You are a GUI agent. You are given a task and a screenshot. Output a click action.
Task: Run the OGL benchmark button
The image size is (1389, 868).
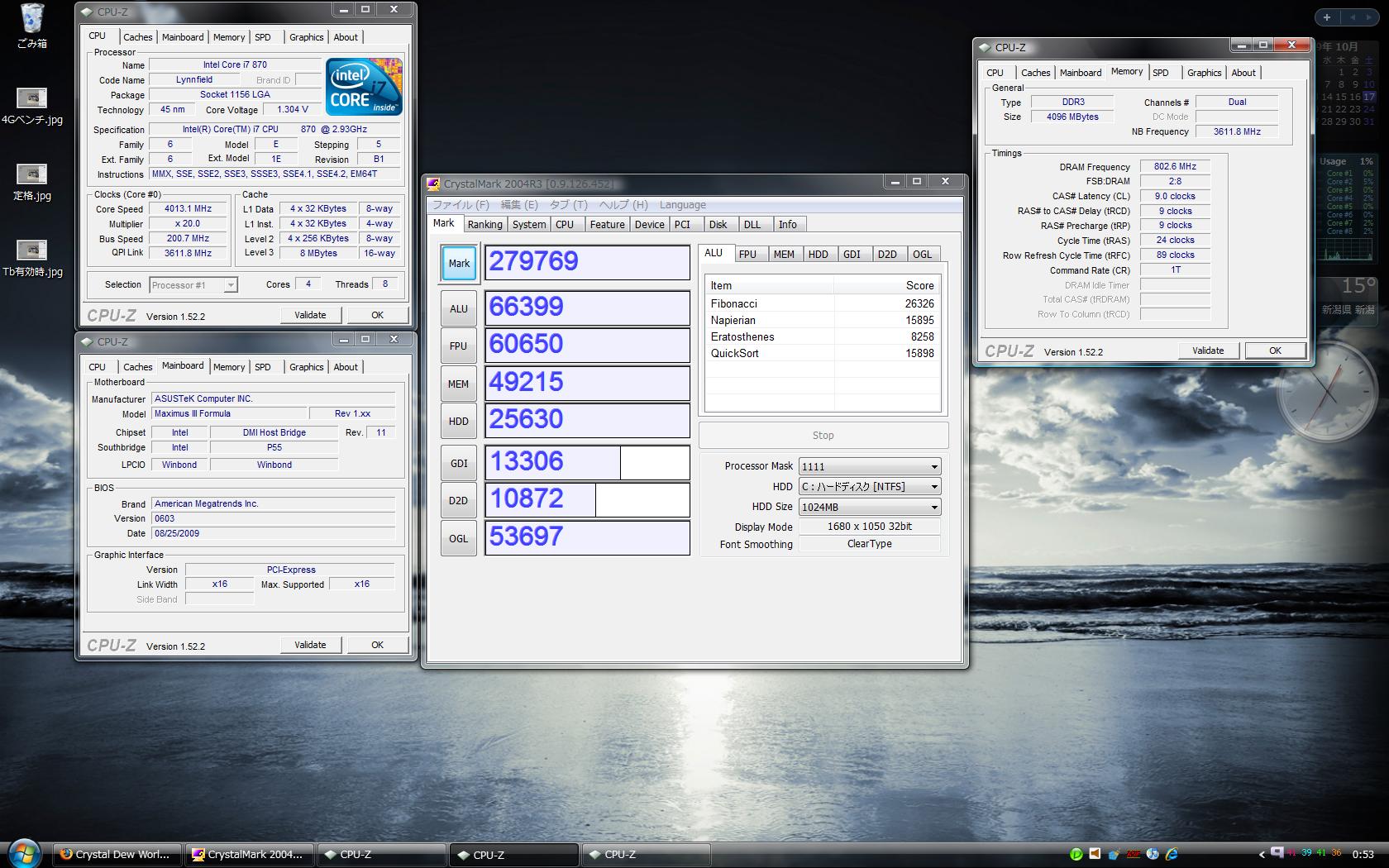(458, 538)
